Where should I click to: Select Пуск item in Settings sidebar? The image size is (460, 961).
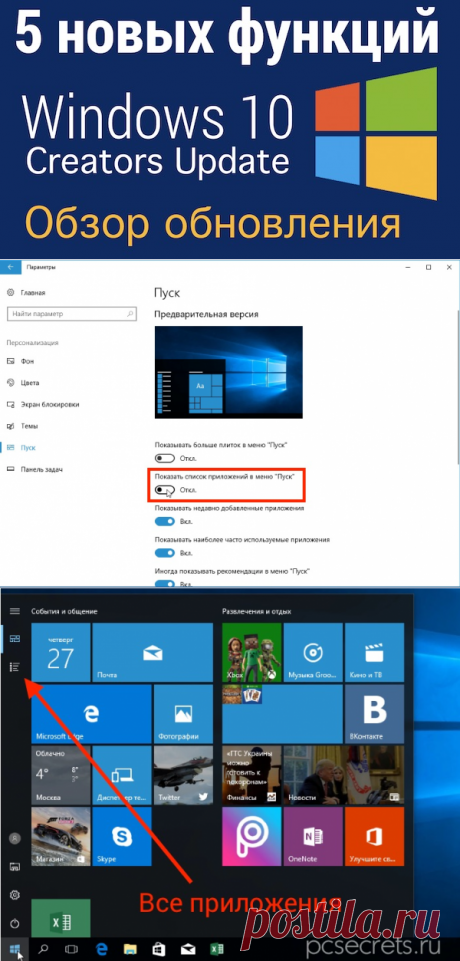[x=21, y=448]
